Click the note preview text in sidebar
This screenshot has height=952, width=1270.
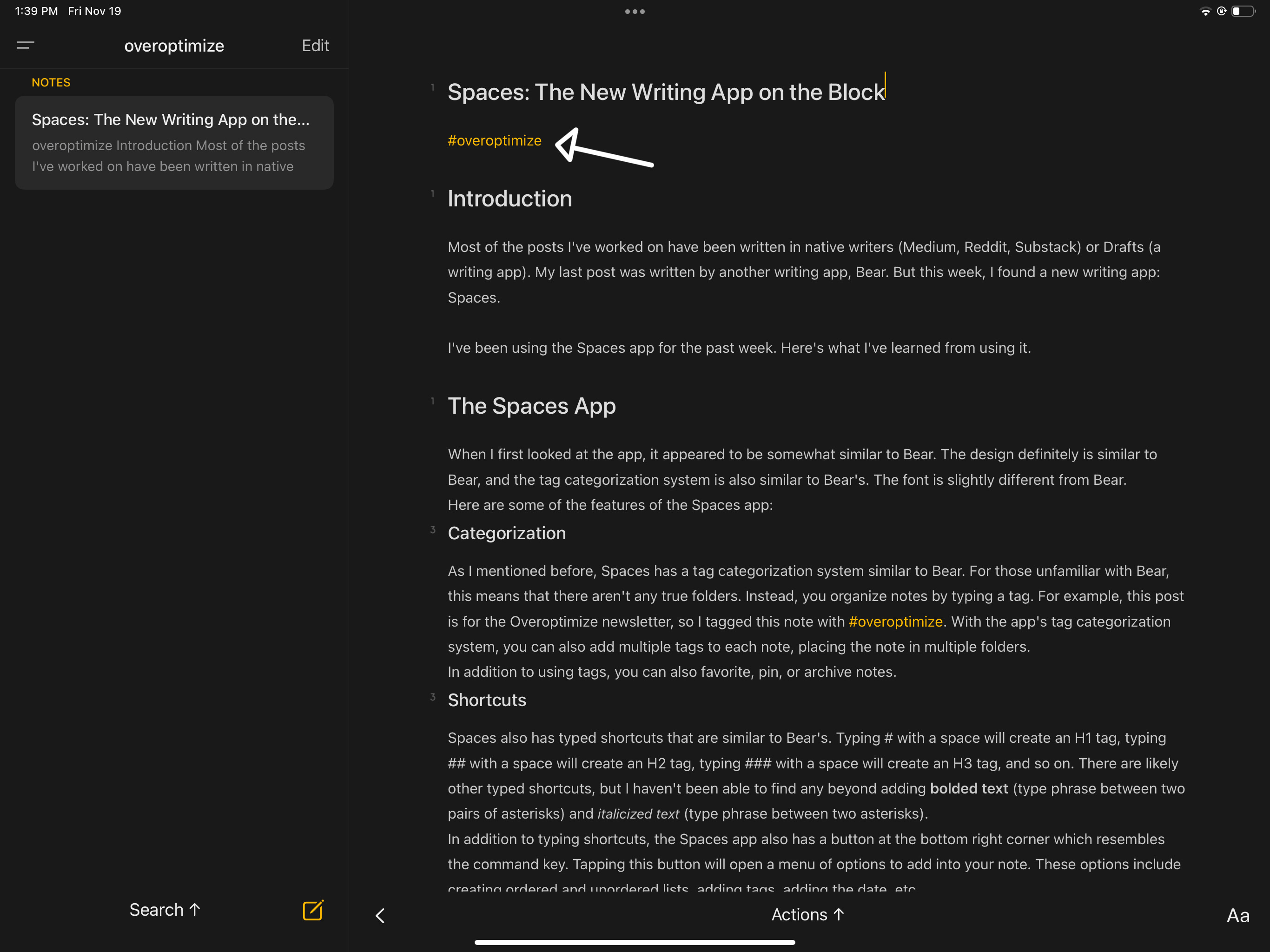tap(169, 156)
